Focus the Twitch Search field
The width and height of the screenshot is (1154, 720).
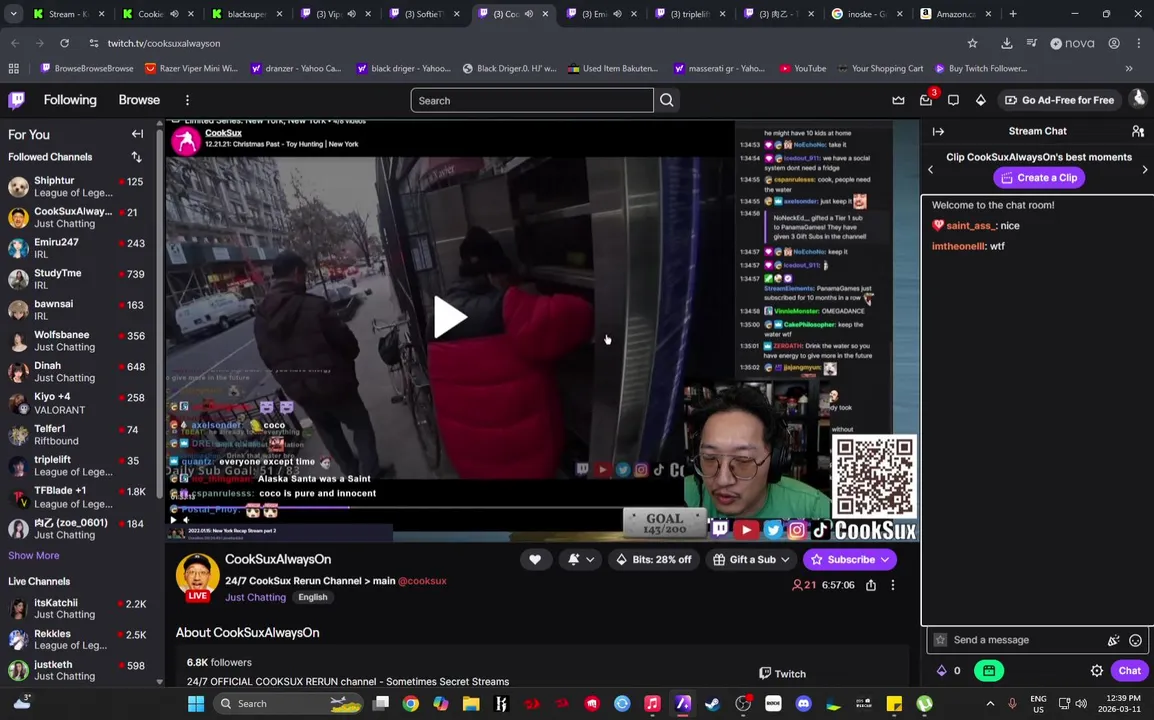532,100
